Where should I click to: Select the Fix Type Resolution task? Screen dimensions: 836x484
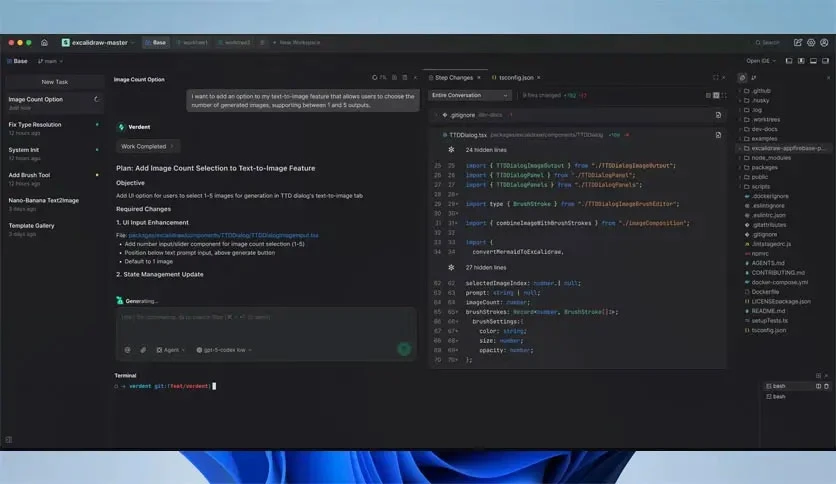click(x=55, y=128)
